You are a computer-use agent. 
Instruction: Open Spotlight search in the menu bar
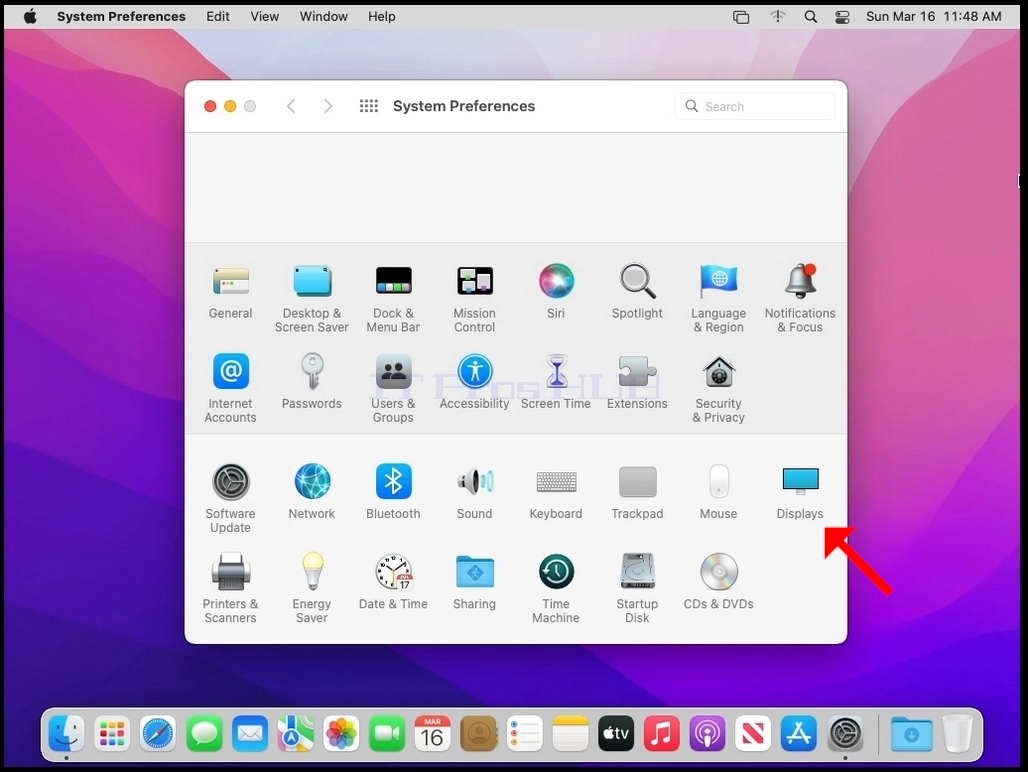pos(810,16)
